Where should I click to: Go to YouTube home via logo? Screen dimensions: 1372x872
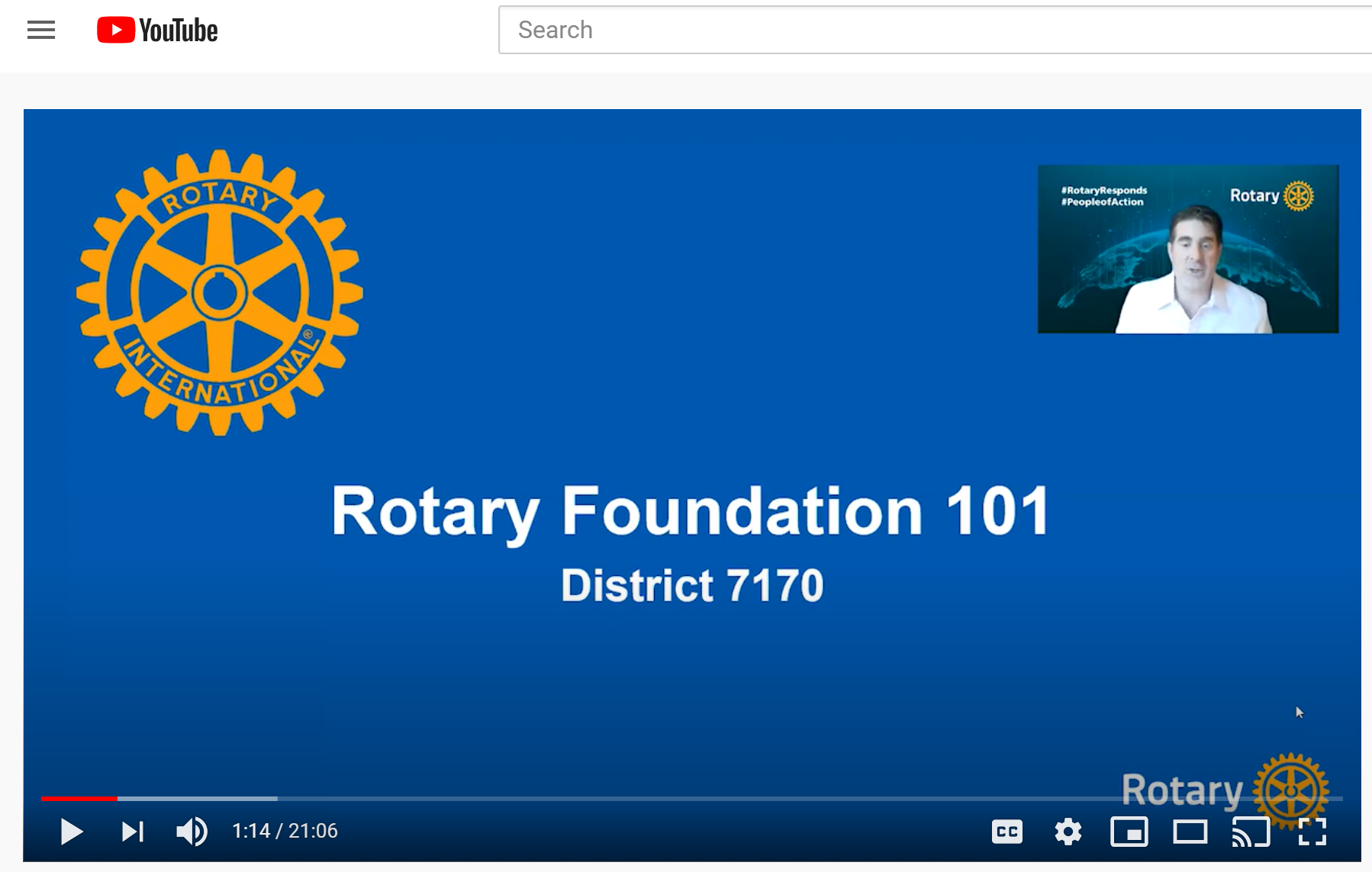tap(157, 31)
